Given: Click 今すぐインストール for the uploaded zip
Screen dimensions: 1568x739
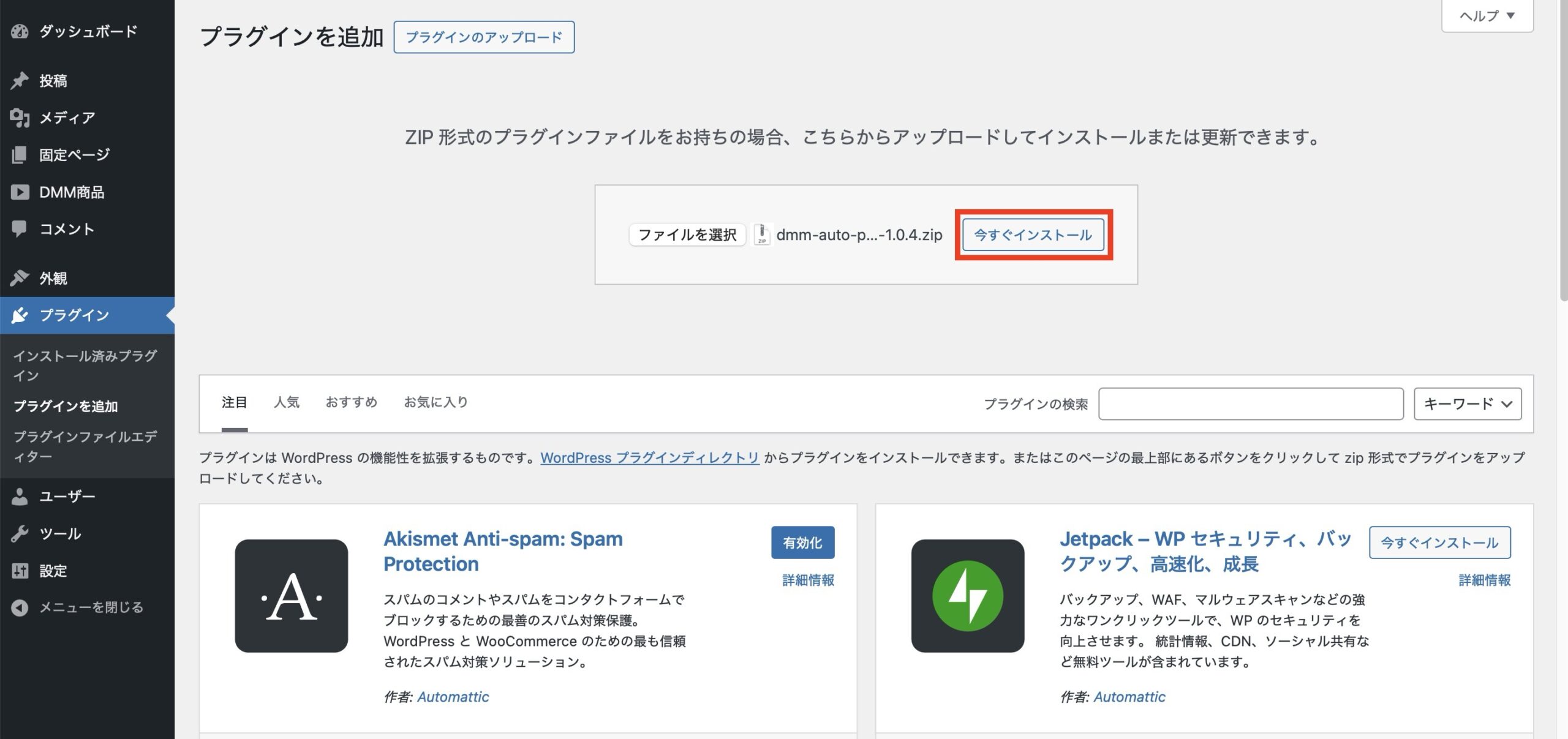Looking at the screenshot, I should tap(1033, 234).
